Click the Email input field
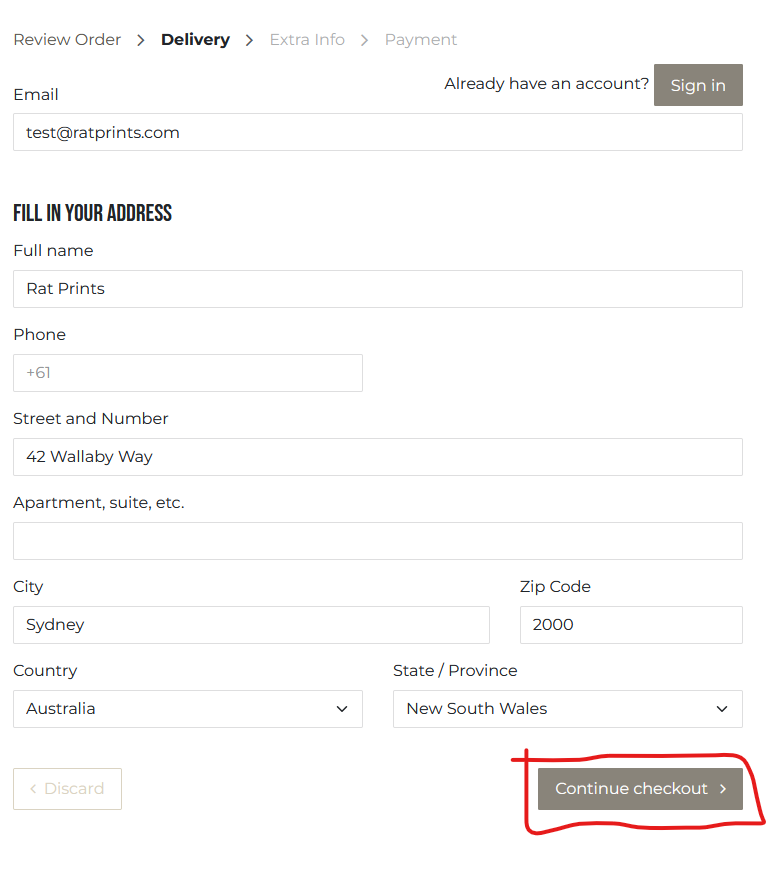The height and width of the screenshot is (872, 767). point(377,132)
